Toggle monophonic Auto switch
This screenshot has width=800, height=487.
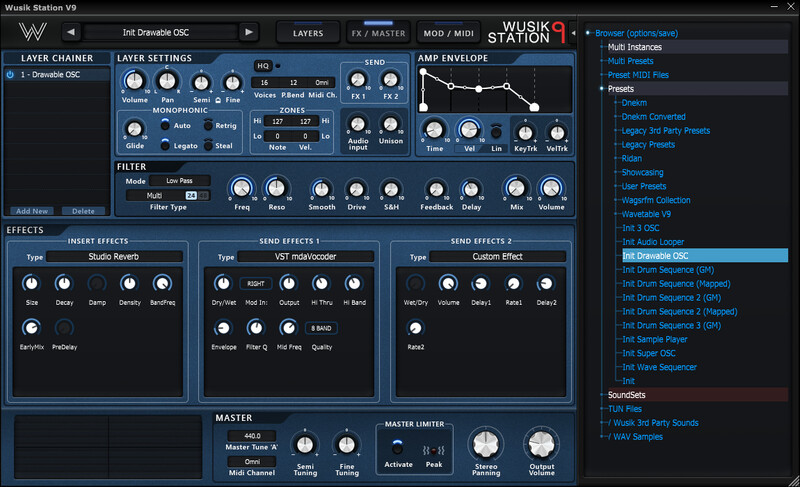[x=165, y=124]
